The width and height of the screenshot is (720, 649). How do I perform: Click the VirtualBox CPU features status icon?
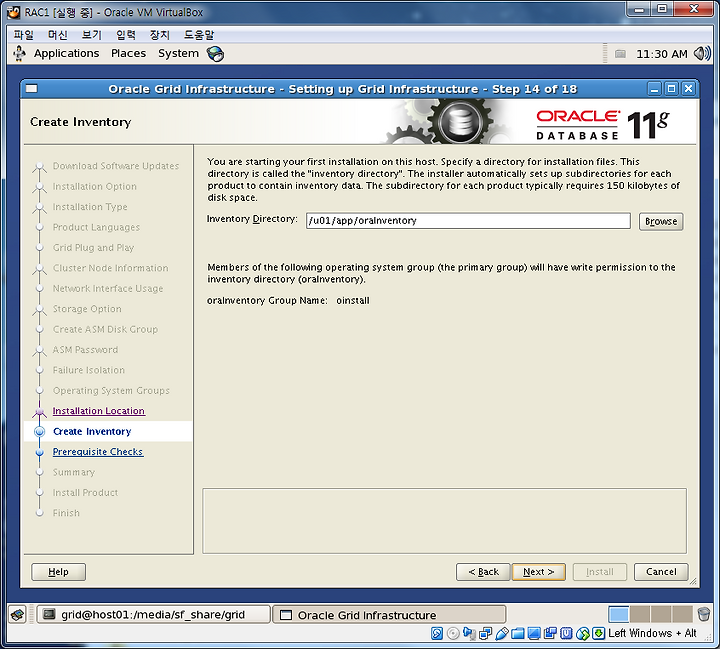(566, 633)
